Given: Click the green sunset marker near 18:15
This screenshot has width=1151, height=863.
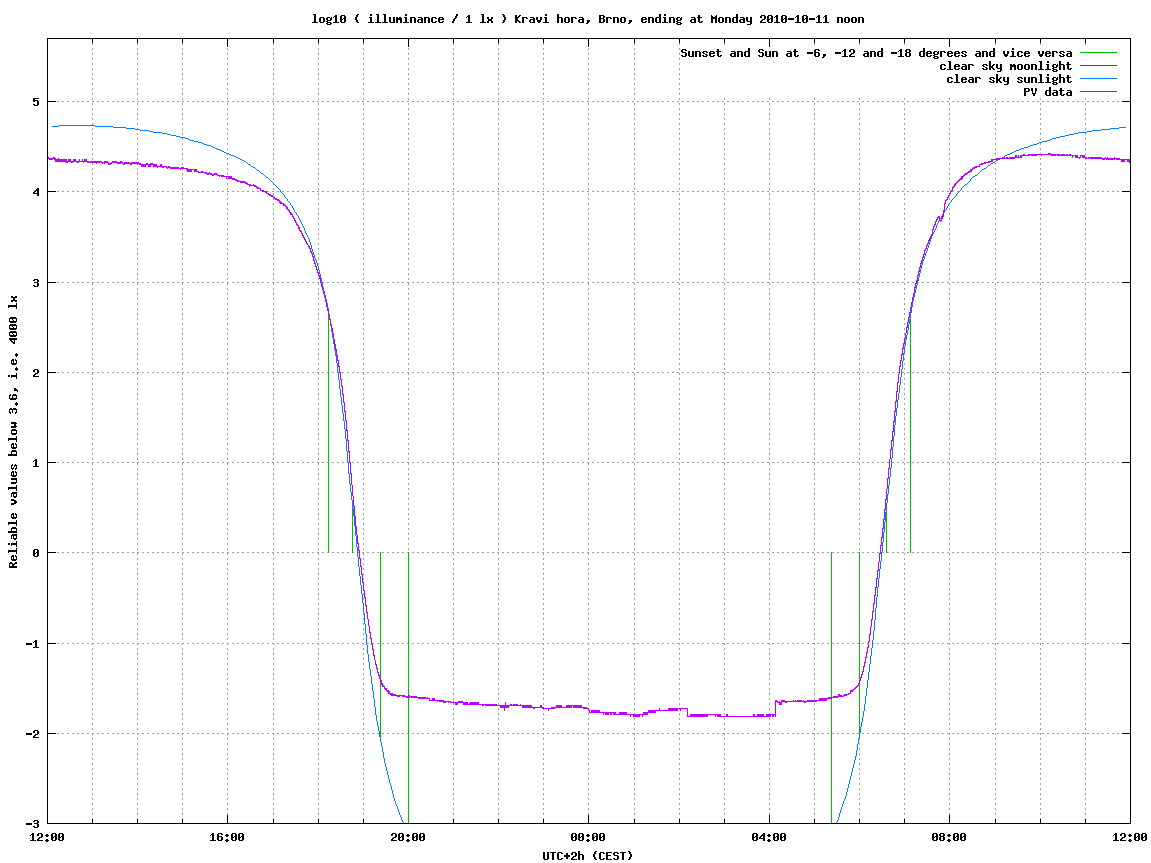Looking at the screenshot, I should coord(328,433).
